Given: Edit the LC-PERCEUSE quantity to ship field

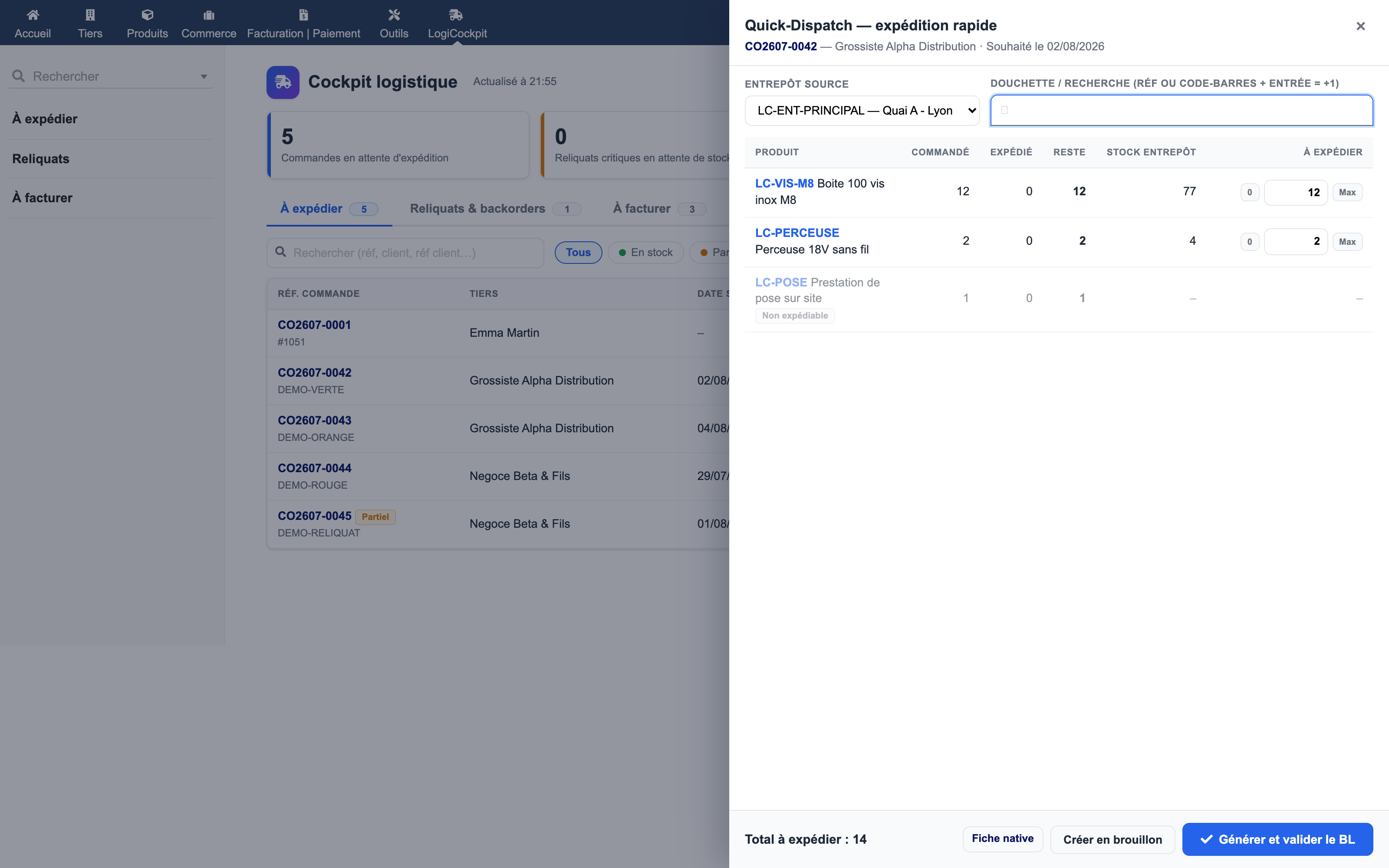Looking at the screenshot, I should (1295, 242).
